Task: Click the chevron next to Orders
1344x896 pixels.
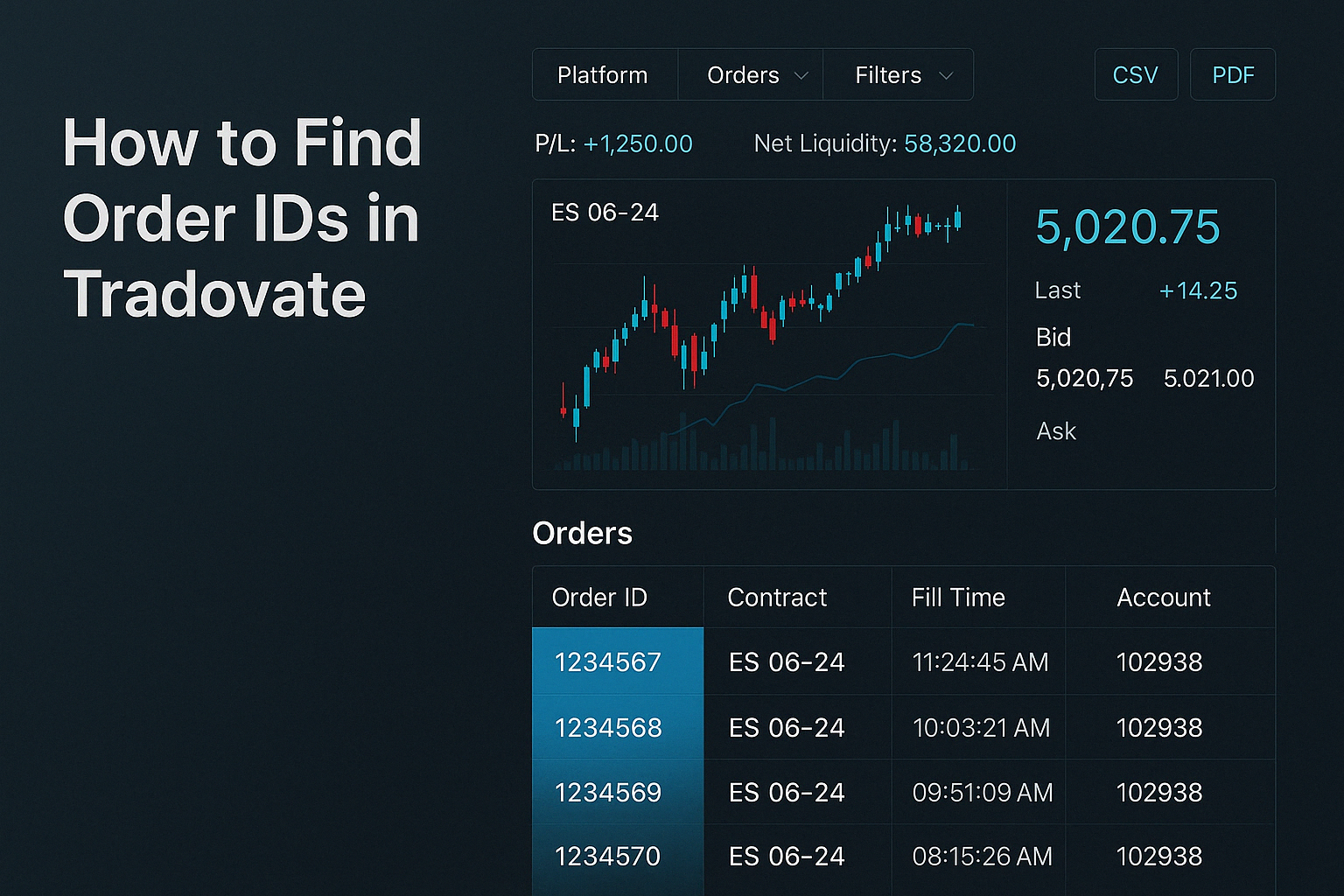Action: (x=801, y=76)
